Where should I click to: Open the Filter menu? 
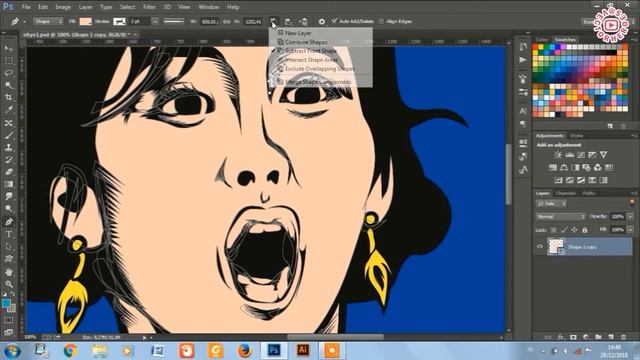[x=149, y=7]
